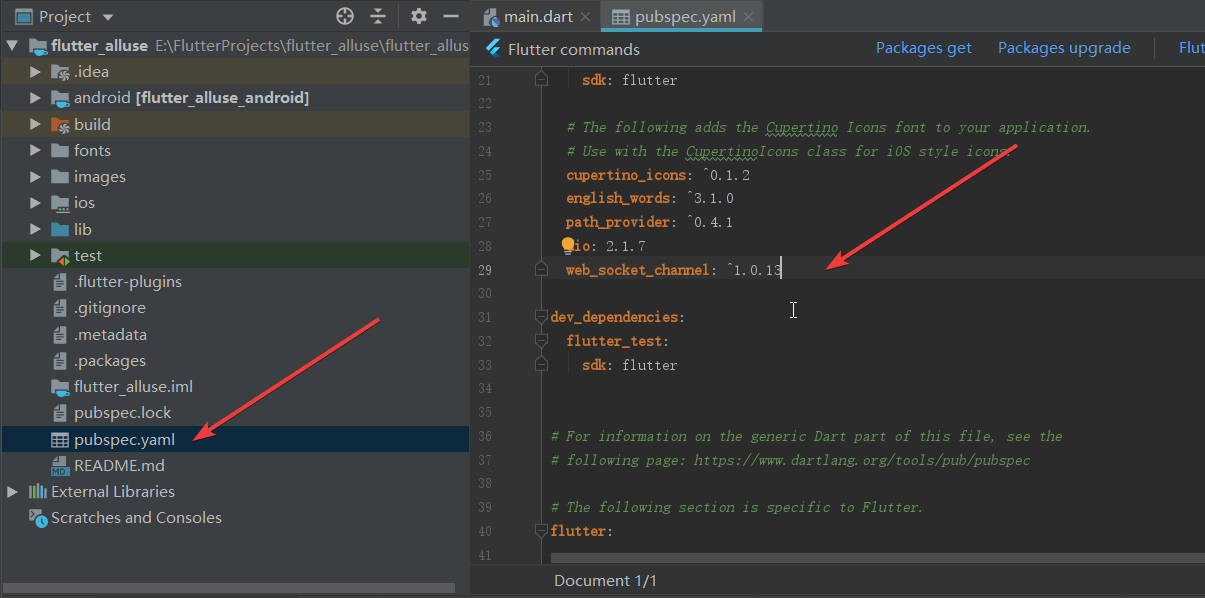Screen dimensions: 1205x598
Task: Expand the .idea folder
Action: point(35,72)
